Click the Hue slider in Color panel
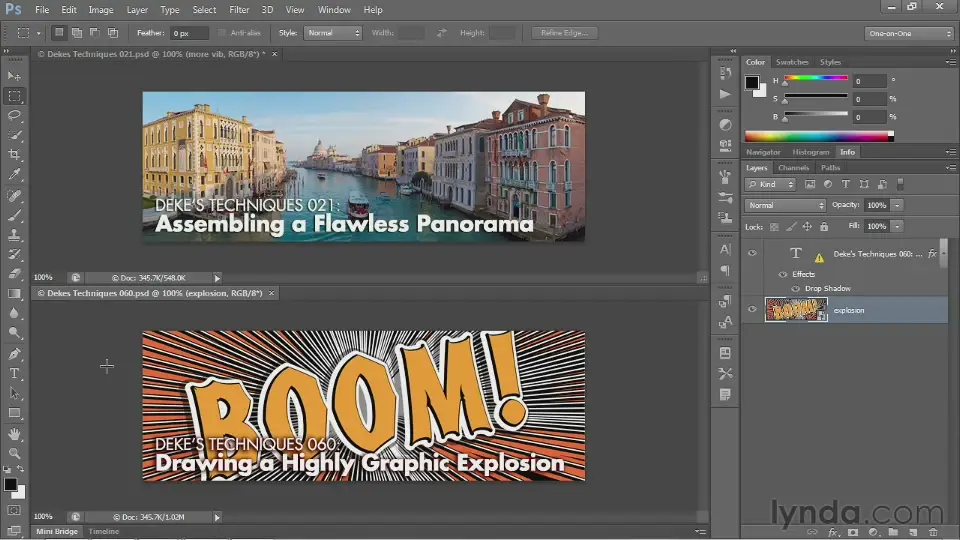 tap(816, 78)
